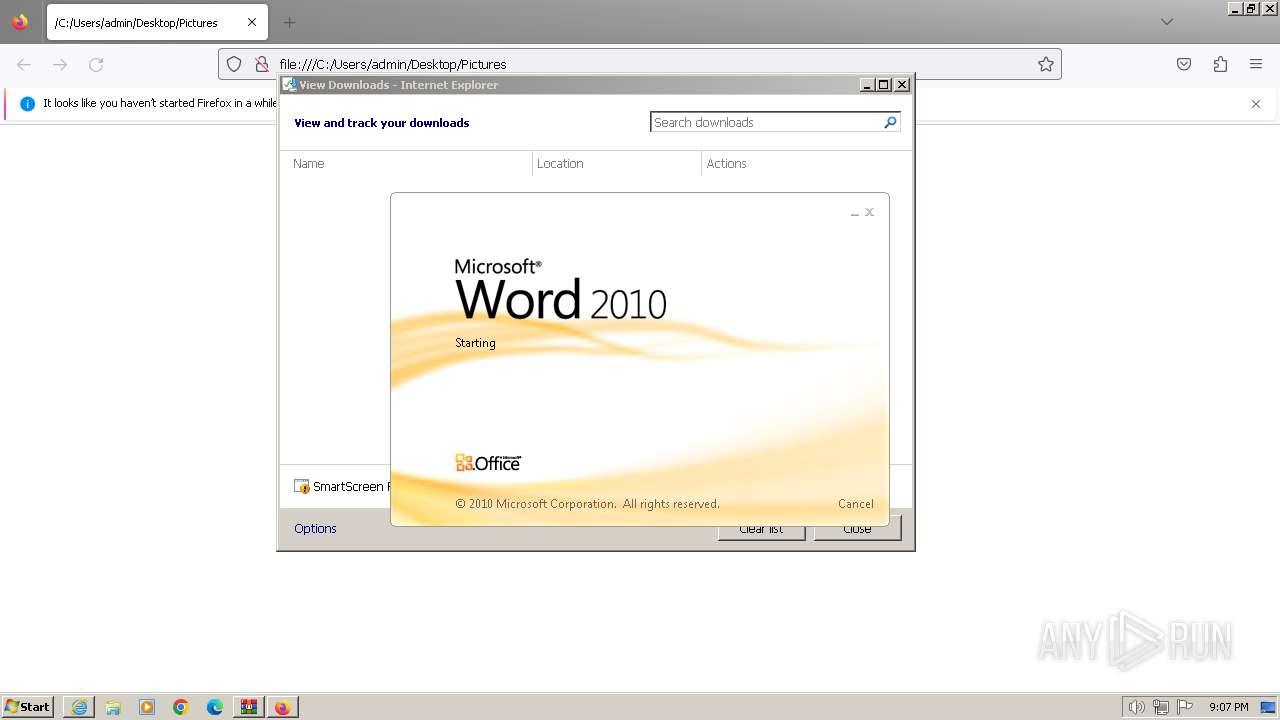The image size is (1280, 720).
Task: Open a new Firefox tab
Action: (x=289, y=22)
